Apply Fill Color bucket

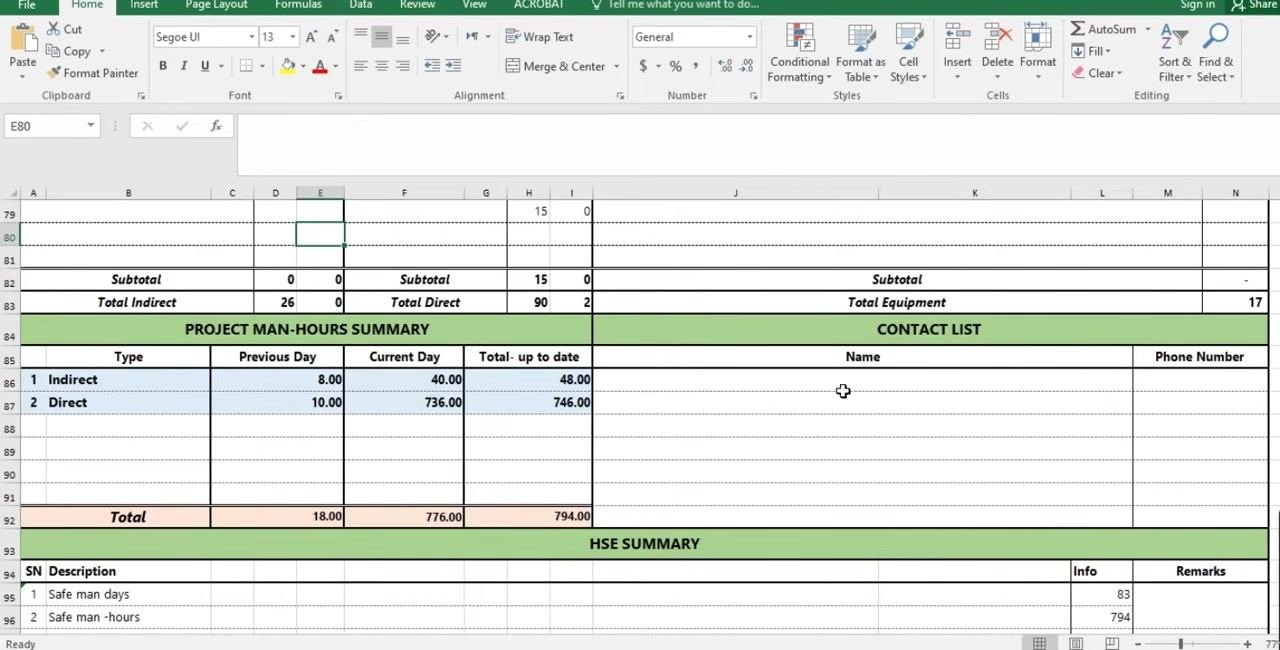click(x=288, y=66)
